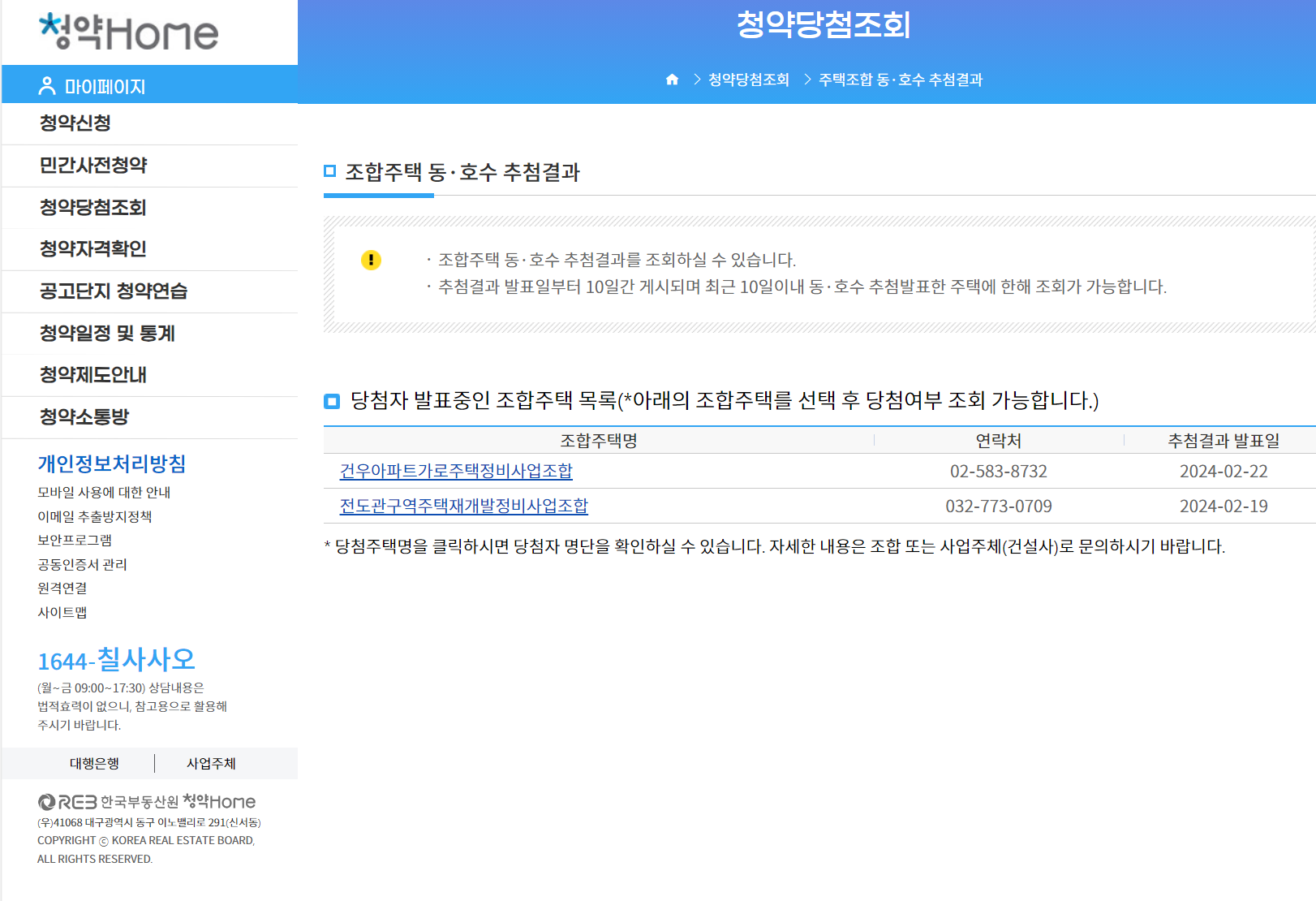This screenshot has height=901, width=1316.
Task: Click the 사이트맵 link
Action: coord(62,612)
